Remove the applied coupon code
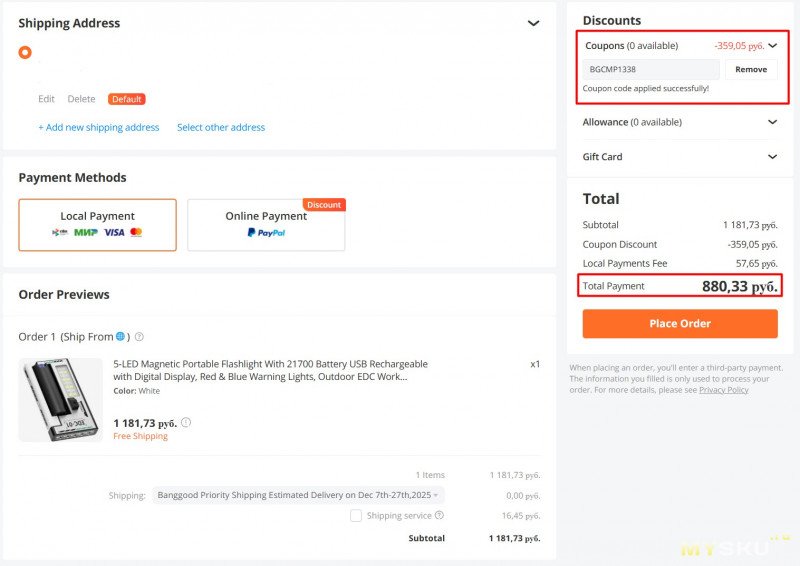Viewport: 800px width, 566px height. [x=751, y=70]
